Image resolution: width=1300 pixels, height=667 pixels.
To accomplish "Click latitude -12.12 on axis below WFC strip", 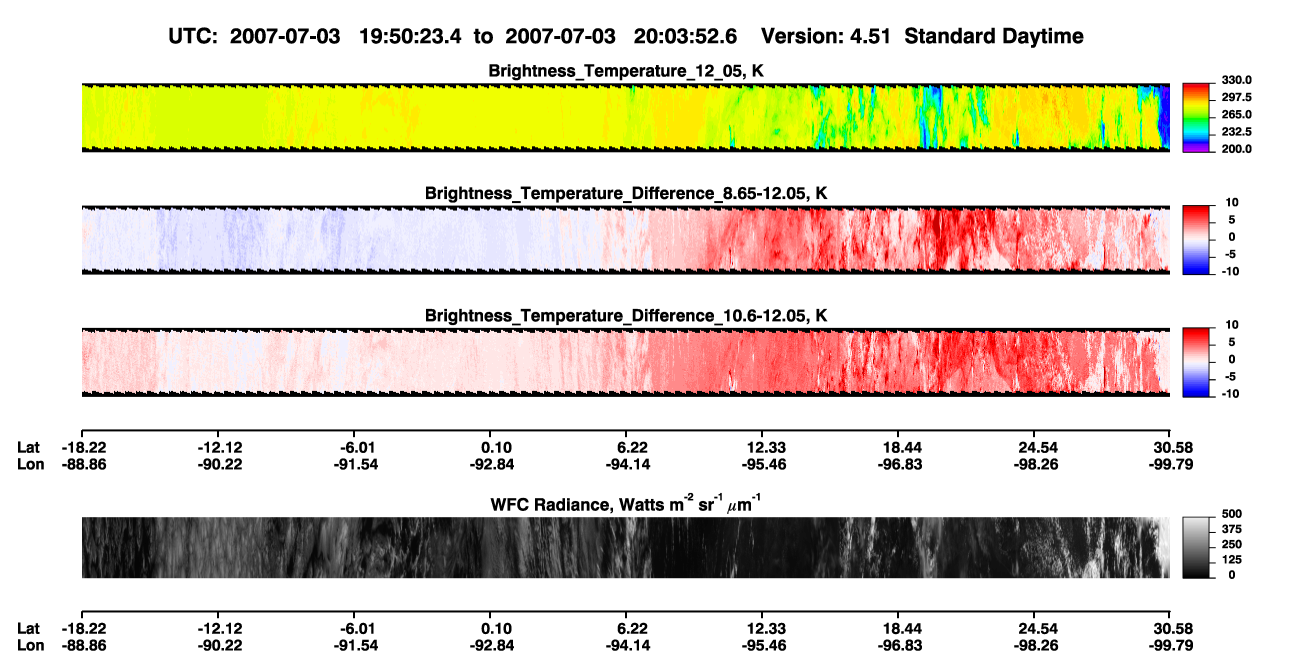I will 219,628.
